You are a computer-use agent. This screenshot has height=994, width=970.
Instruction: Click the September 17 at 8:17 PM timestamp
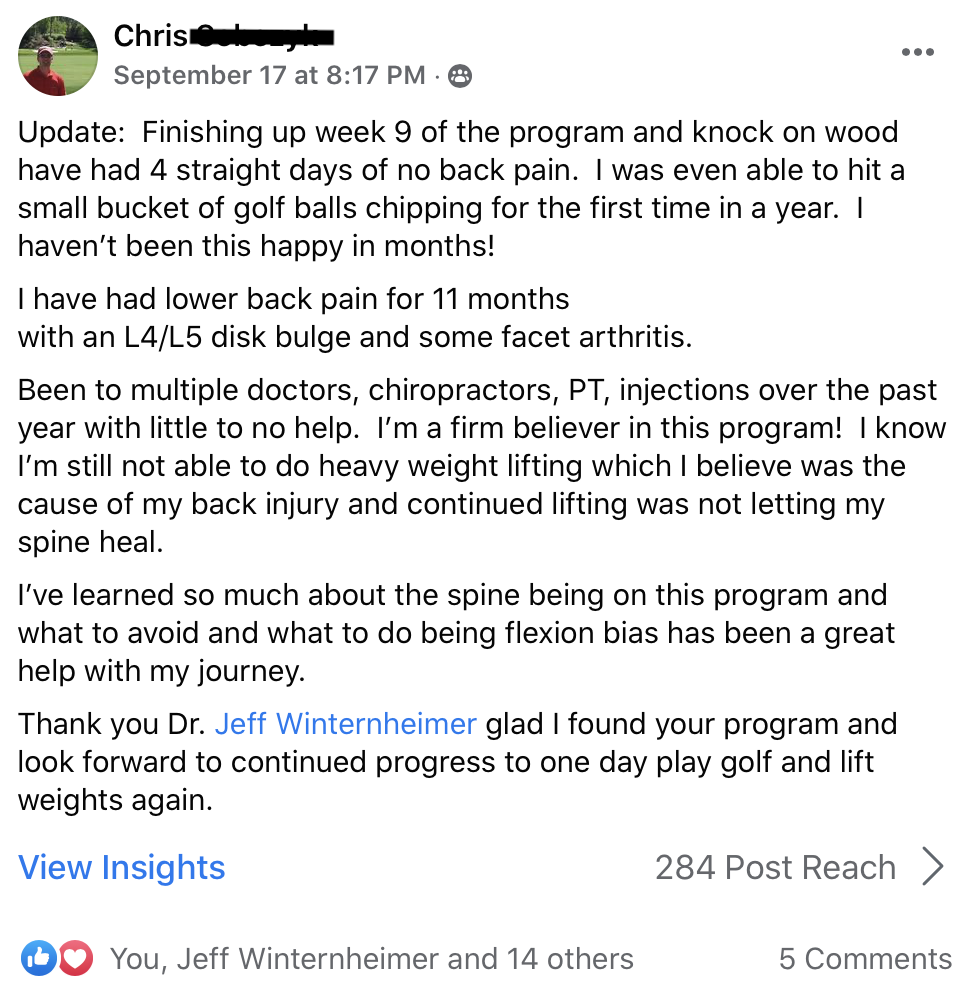tap(269, 75)
